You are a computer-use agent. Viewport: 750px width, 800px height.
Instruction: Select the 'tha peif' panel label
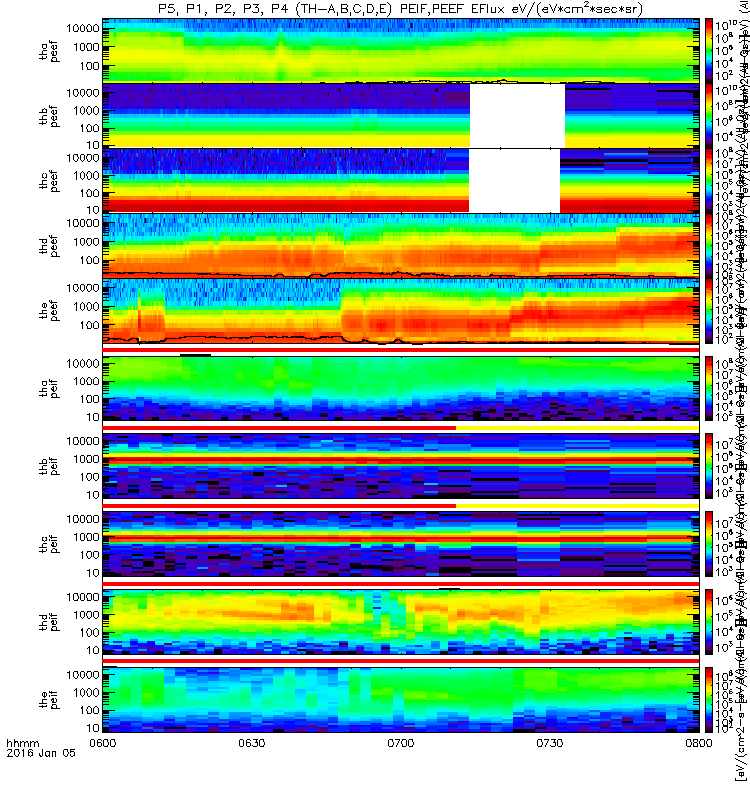pyautogui.click(x=49, y=388)
